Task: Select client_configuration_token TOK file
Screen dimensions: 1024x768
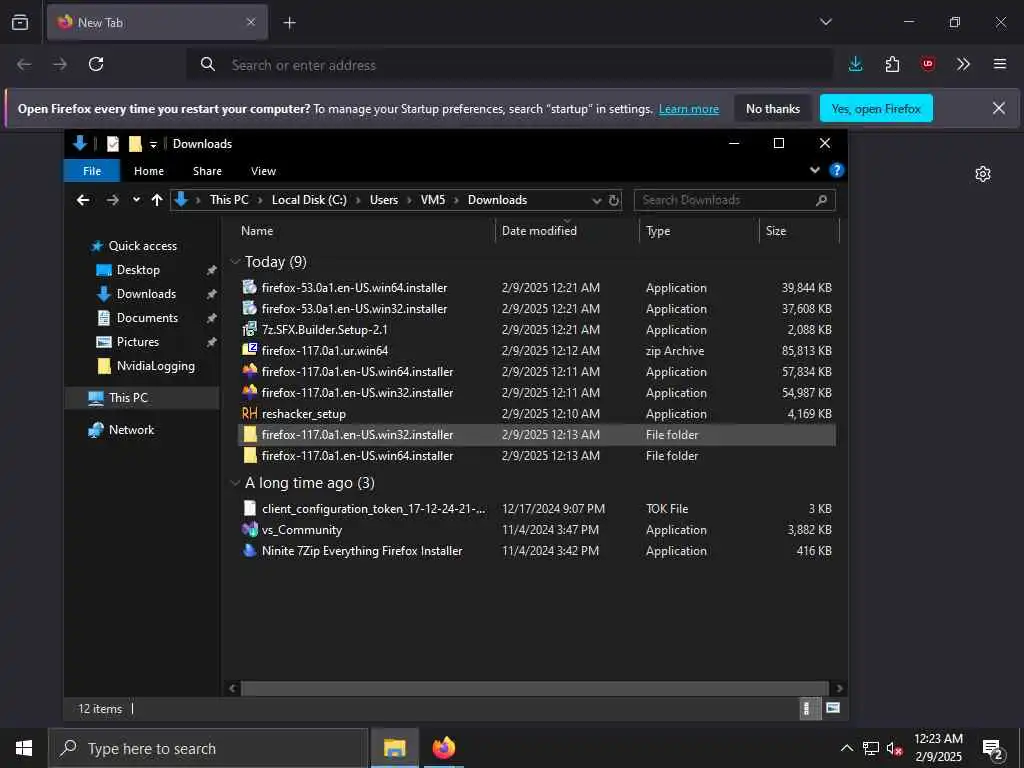Action: pos(536,509)
